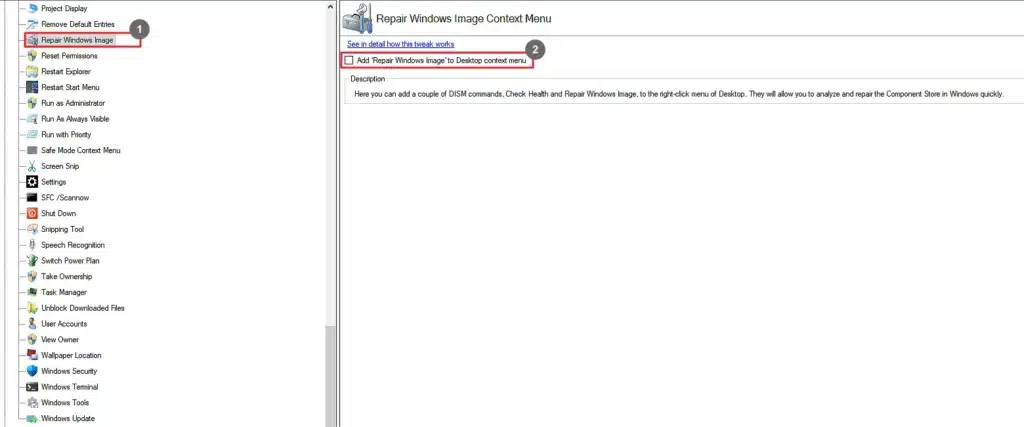Click the Speech Recognition microphone icon

tap(32, 245)
